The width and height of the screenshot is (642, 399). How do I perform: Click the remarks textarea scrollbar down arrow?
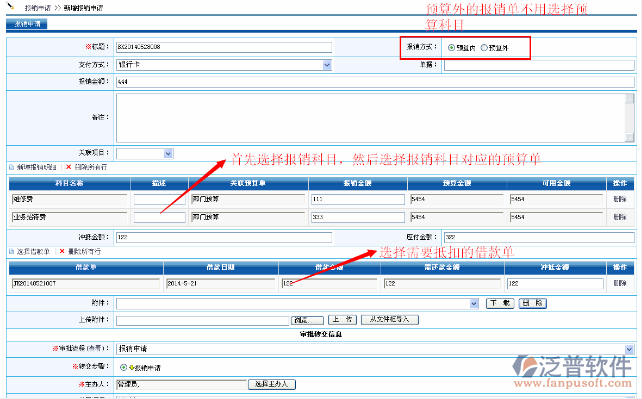[x=630, y=138]
